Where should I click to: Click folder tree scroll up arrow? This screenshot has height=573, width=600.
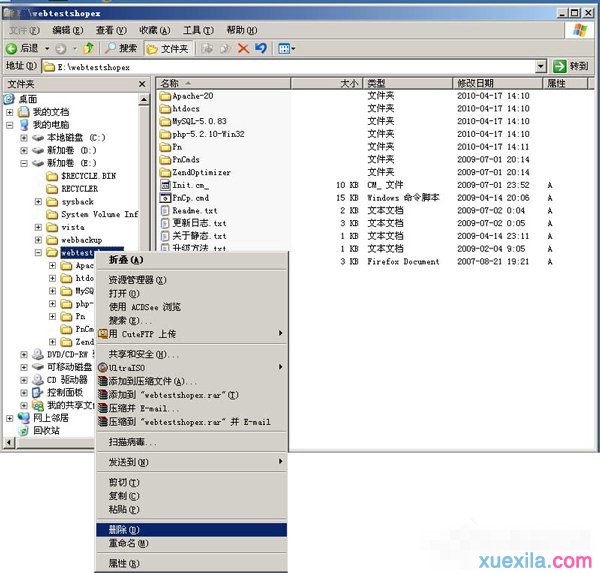pyautogui.click(x=144, y=100)
